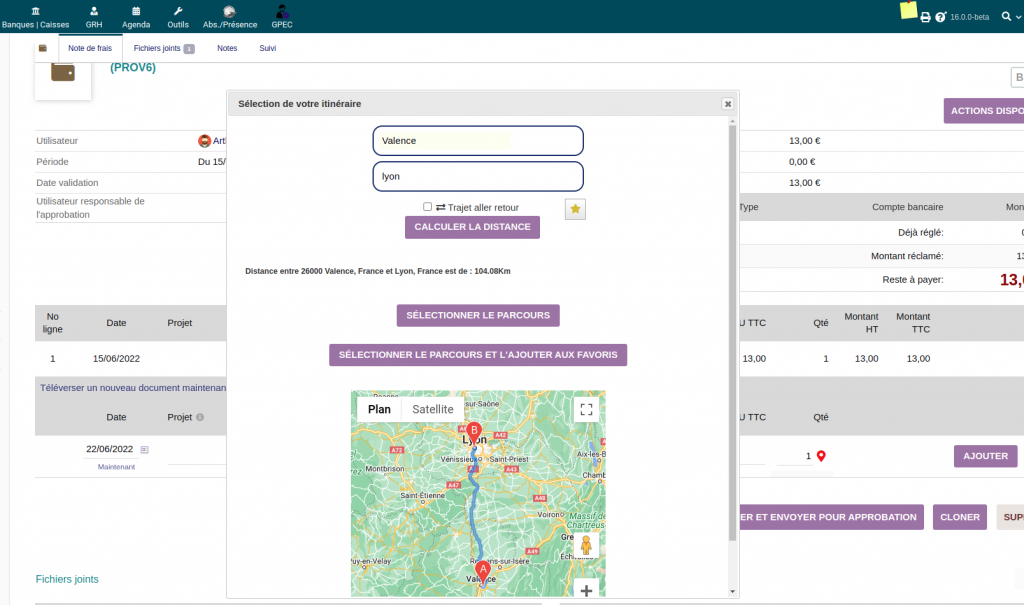Enable the Trajet aller retour checkbox
Screen dimensions: 1024x605
click(x=428, y=207)
